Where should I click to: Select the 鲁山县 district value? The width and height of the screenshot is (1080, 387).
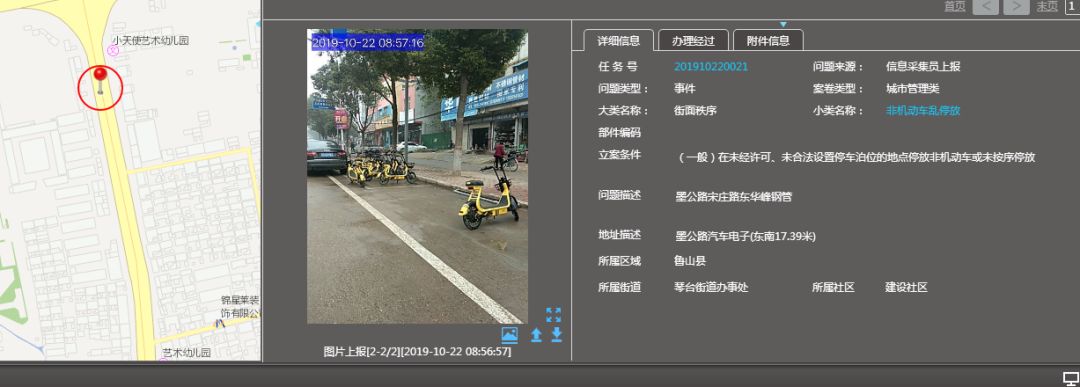tap(690, 261)
